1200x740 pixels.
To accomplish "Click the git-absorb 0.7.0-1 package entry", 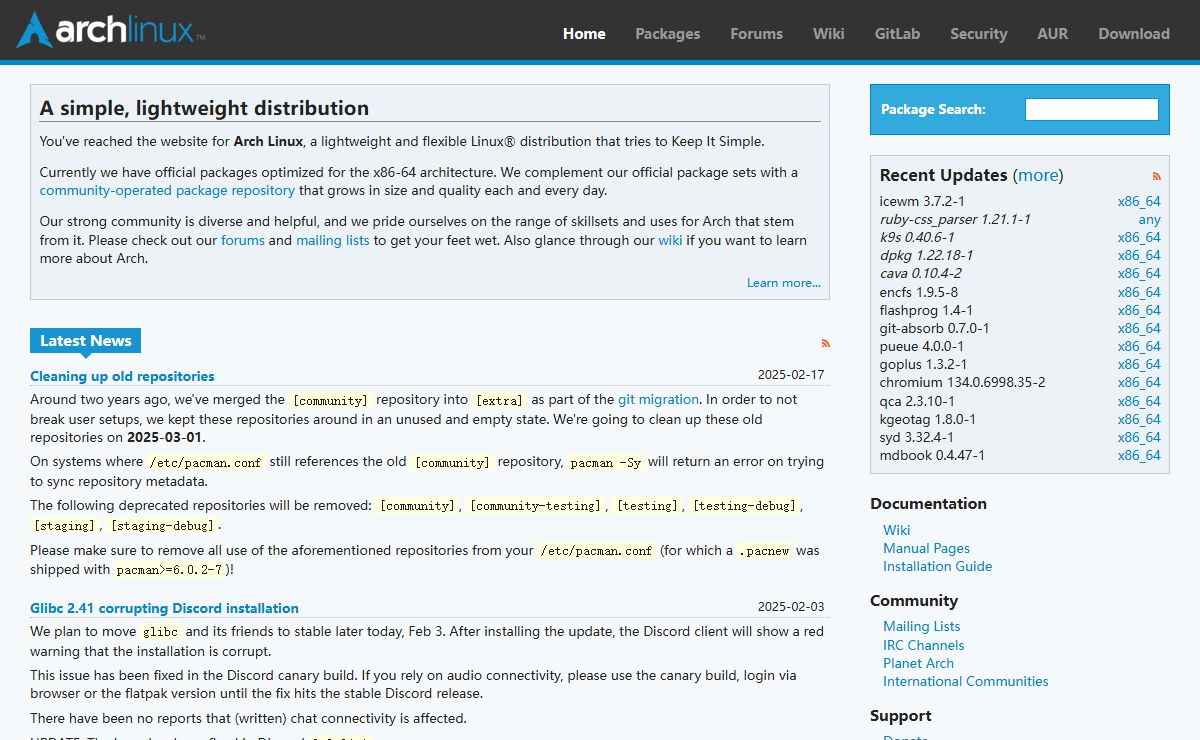I will 934,328.
